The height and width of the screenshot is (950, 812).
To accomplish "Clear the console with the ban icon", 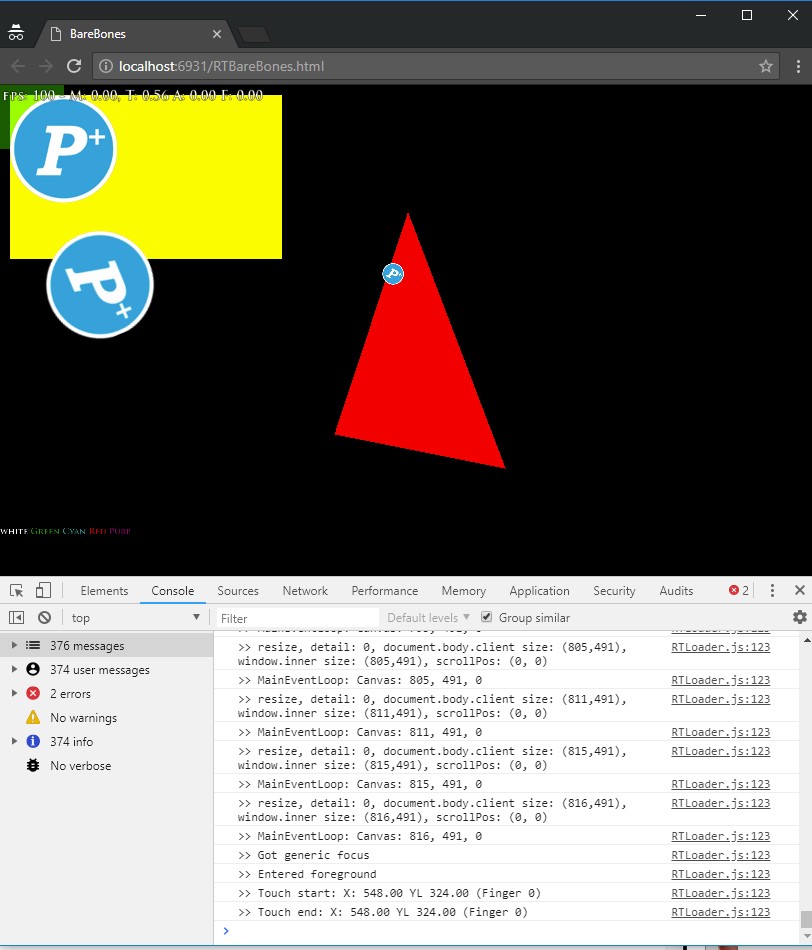I will click(44, 618).
